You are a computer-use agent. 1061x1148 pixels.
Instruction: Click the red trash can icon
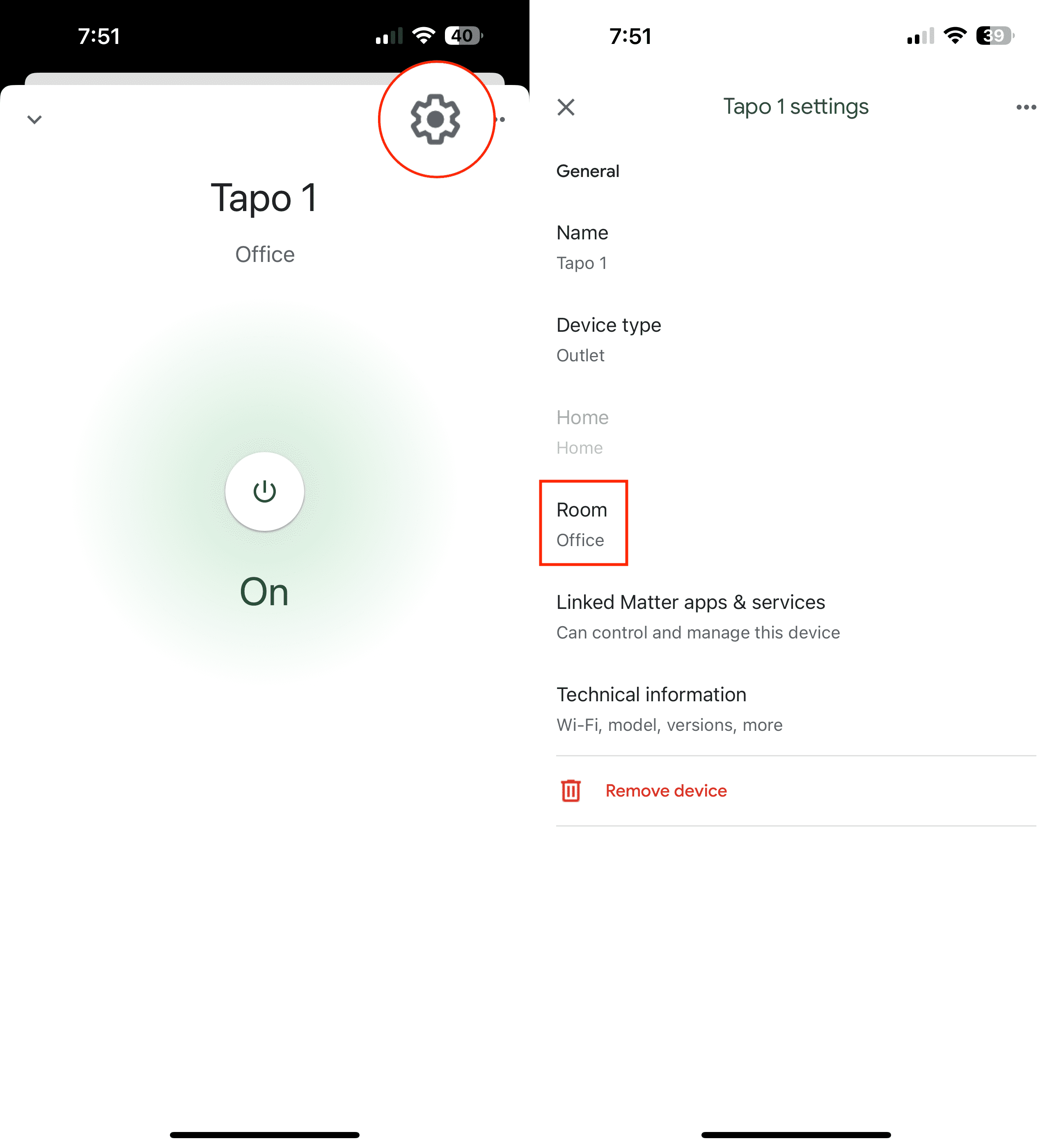[x=571, y=791]
